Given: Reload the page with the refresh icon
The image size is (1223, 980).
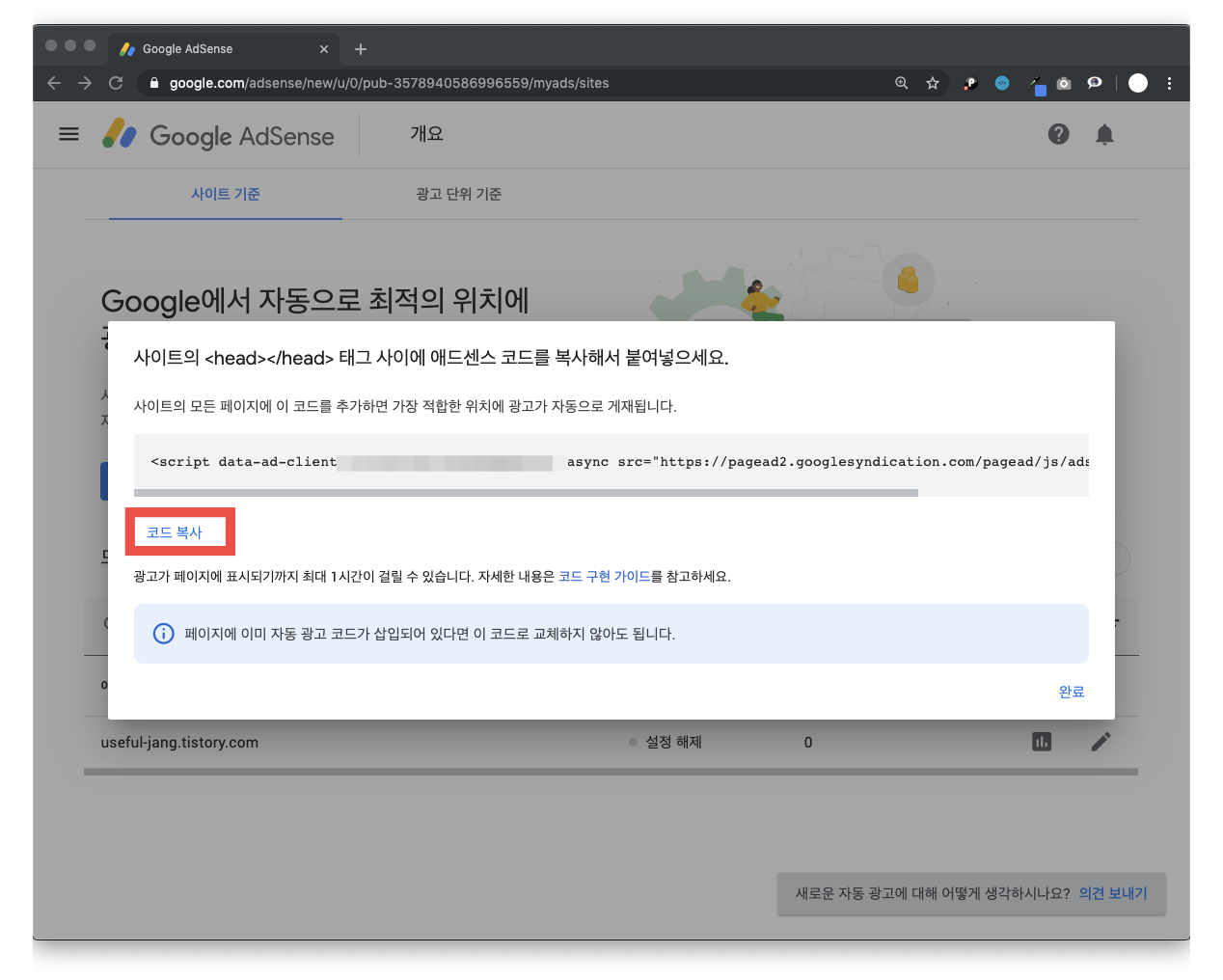Looking at the screenshot, I should 116,83.
